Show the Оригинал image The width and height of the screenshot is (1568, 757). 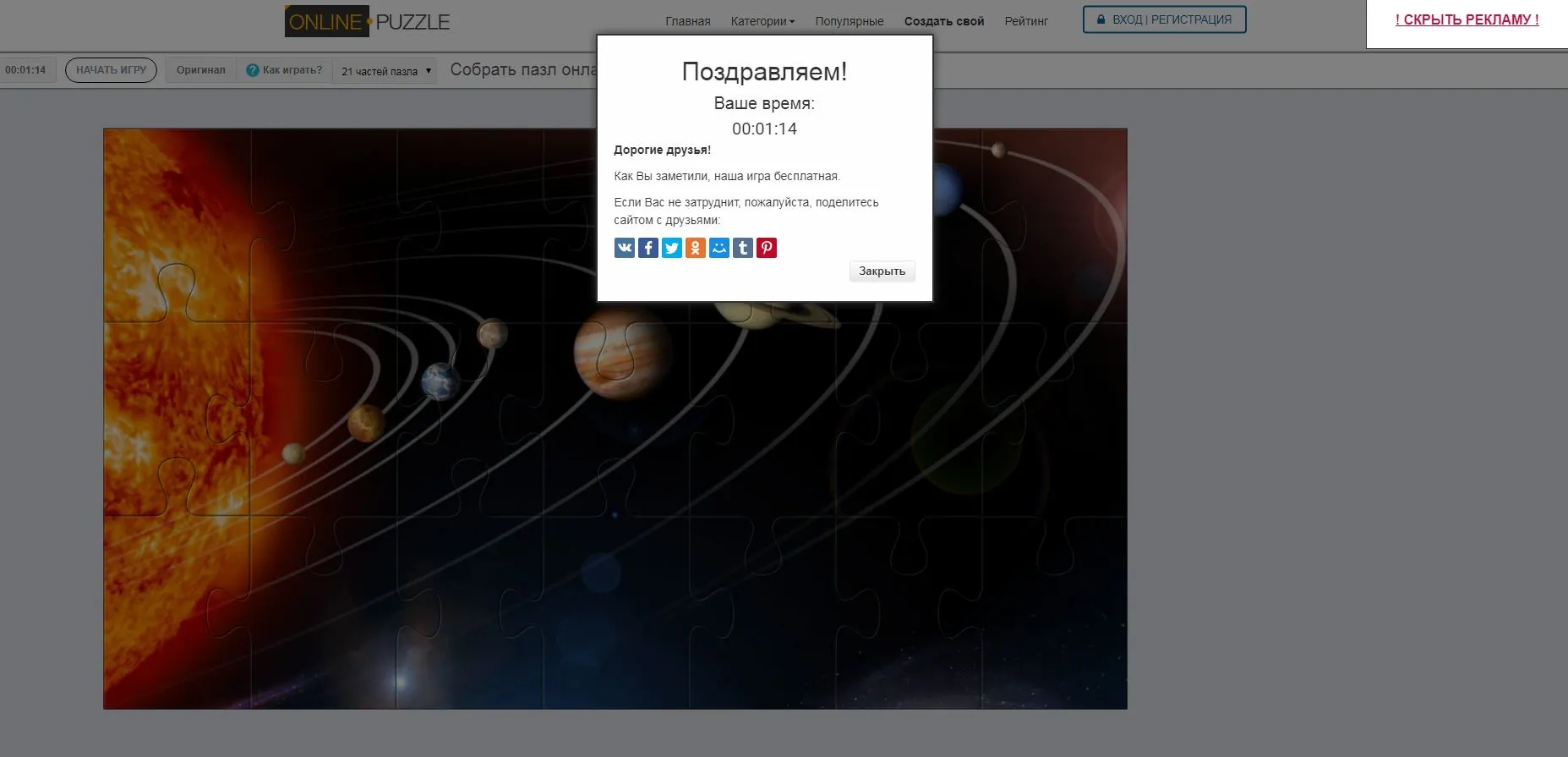(x=201, y=70)
